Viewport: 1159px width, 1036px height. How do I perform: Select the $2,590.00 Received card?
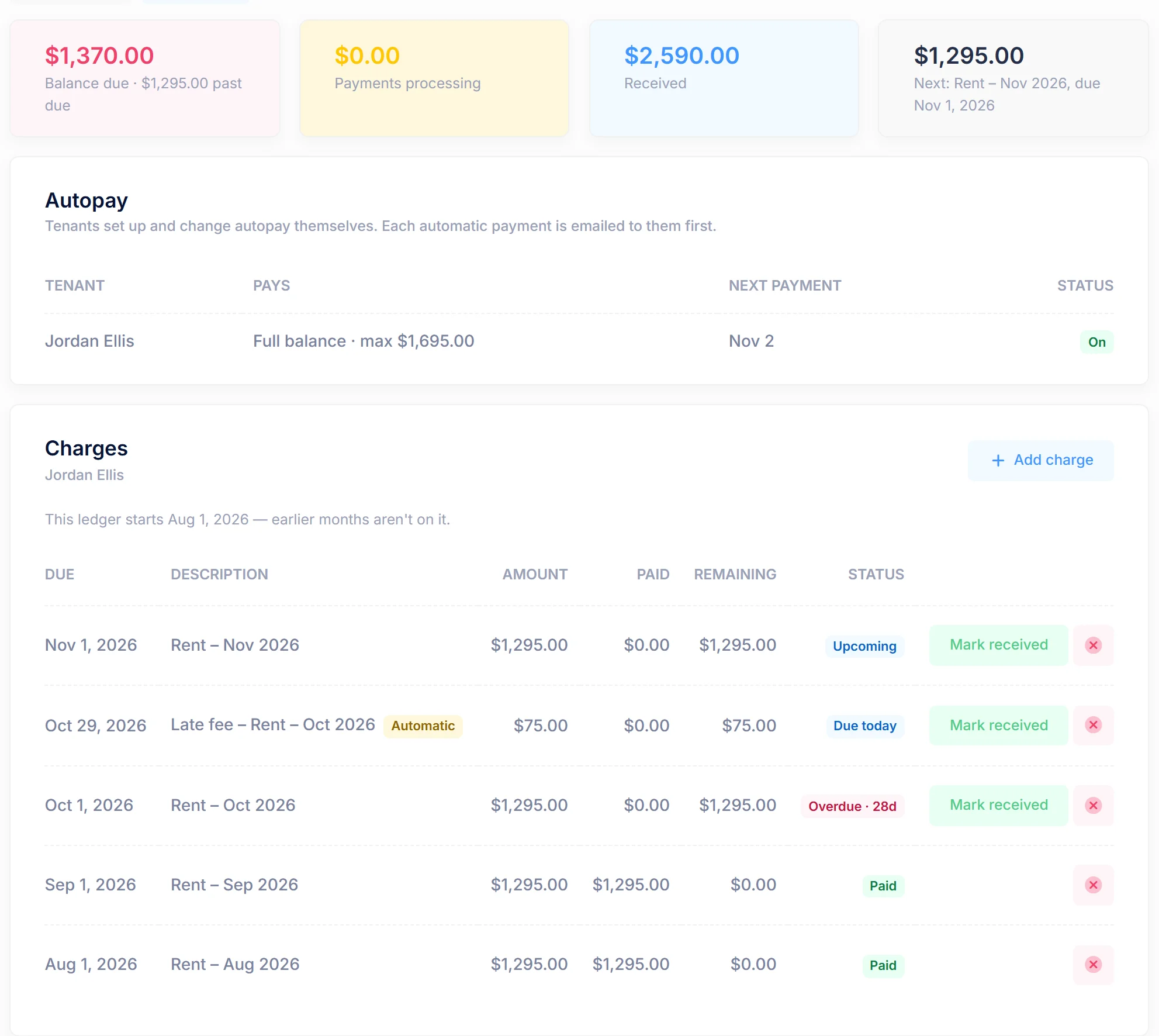tap(724, 78)
